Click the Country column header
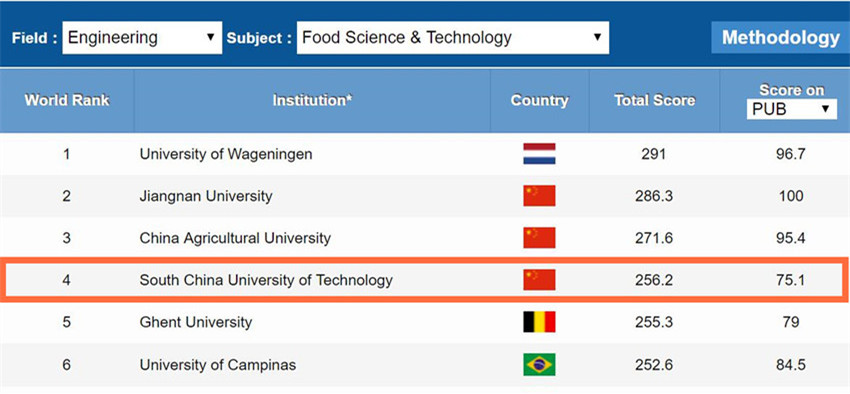 tap(539, 100)
